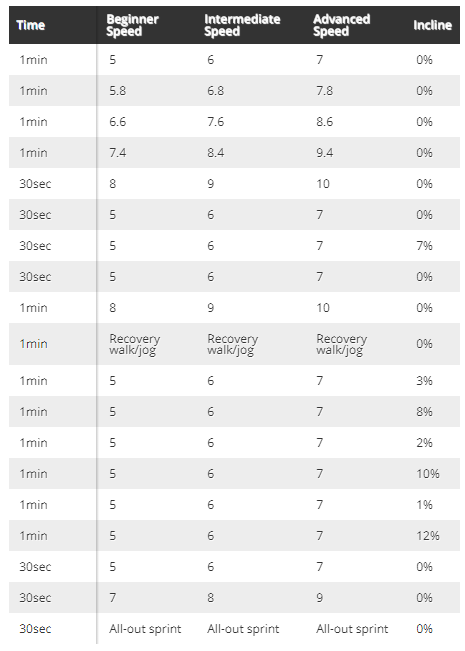Select the 7.6 intermediate speed cell
This screenshot has width=465, height=651.
[215, 122]
